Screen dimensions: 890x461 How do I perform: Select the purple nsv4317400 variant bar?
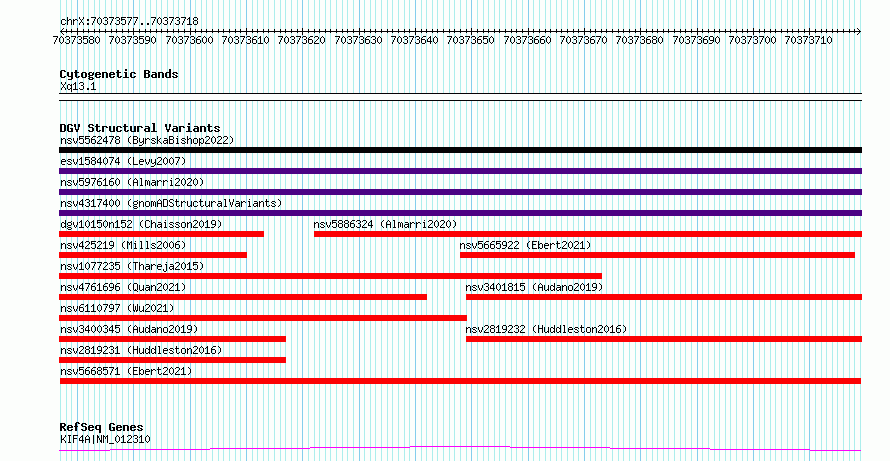click(x=460, y=213)
